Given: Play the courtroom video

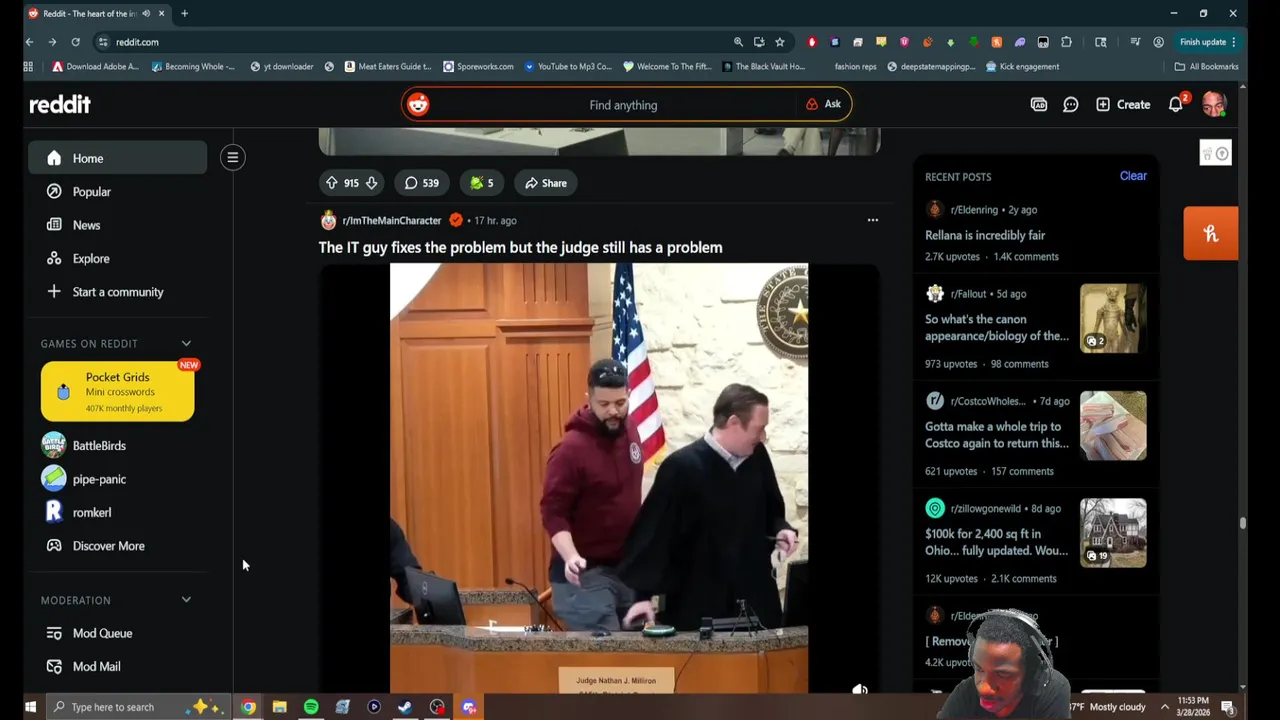Looking at the screenshot, I should pos(599,478).
